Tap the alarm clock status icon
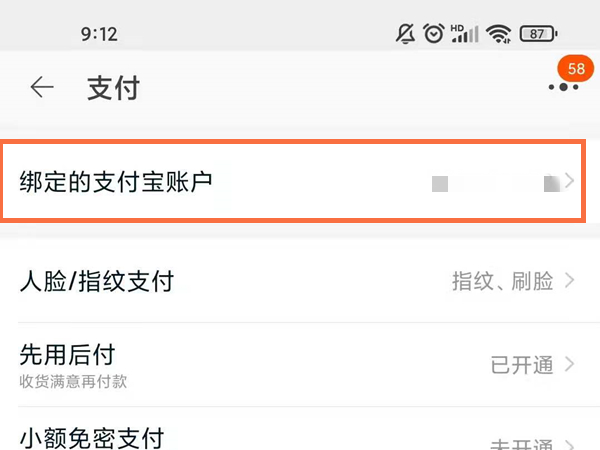This screenshot has height=450, width=600. [x=434, y=34]
